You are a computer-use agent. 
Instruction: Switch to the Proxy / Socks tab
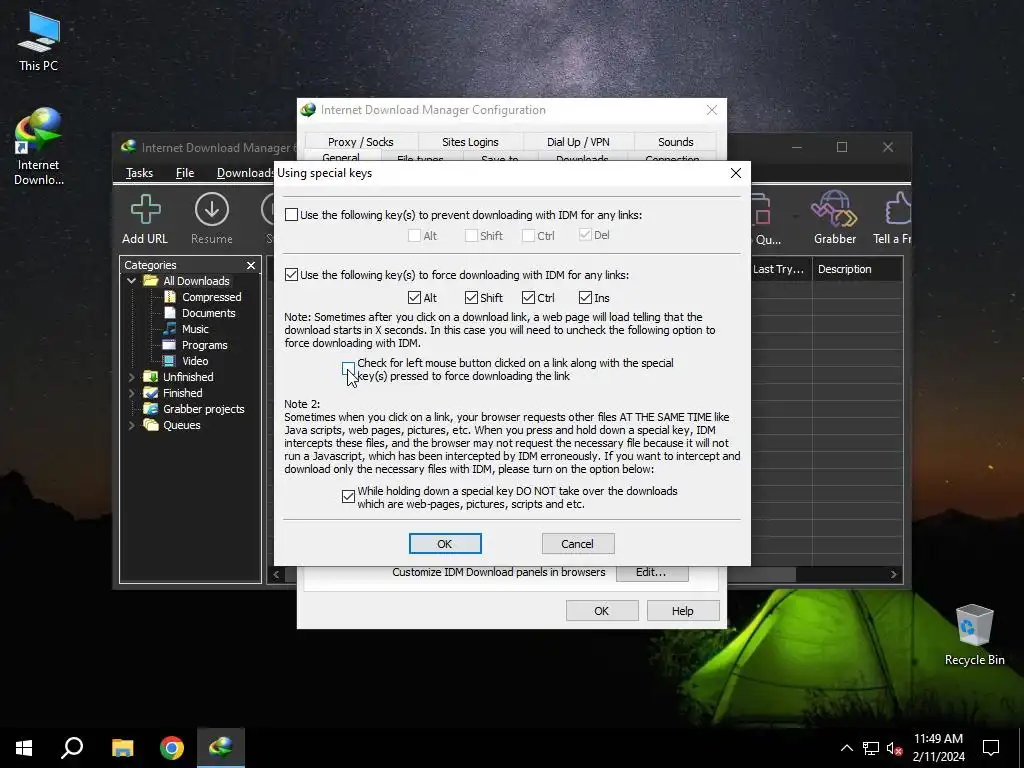coord(360,142)
